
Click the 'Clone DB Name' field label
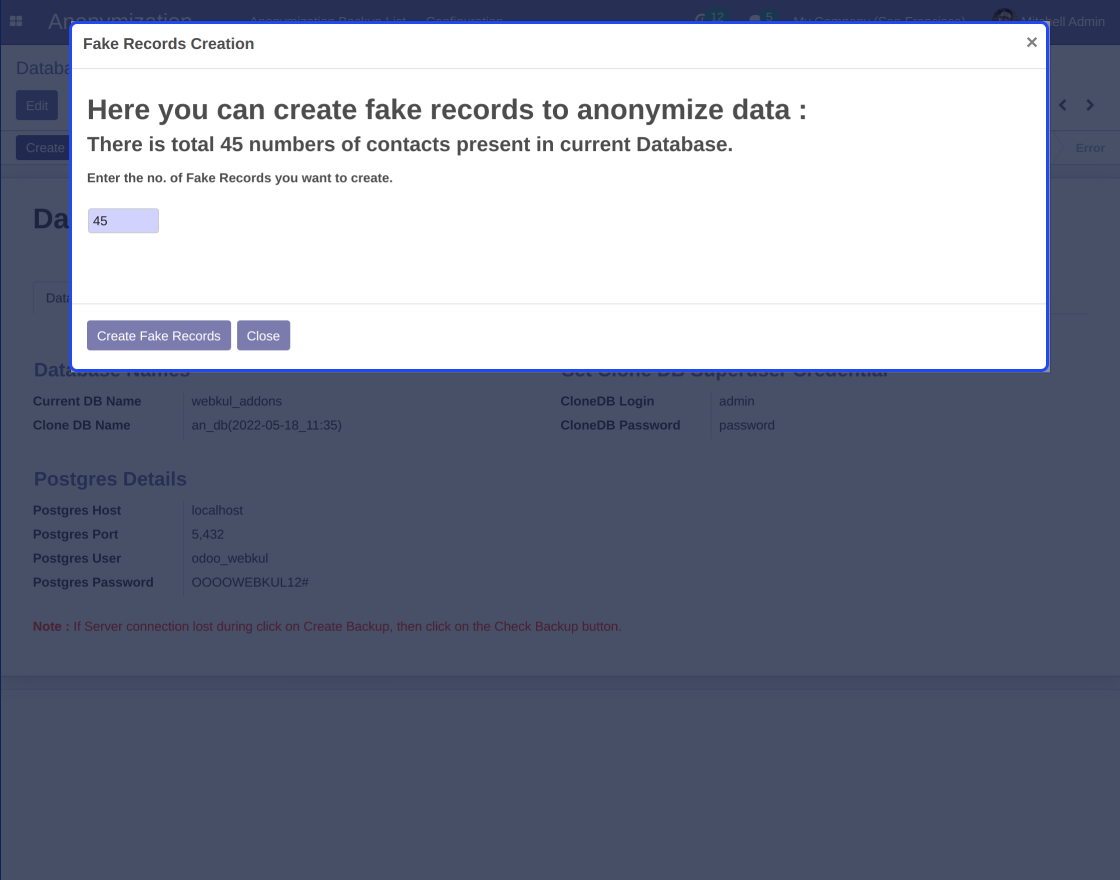[x=81, y=425]
